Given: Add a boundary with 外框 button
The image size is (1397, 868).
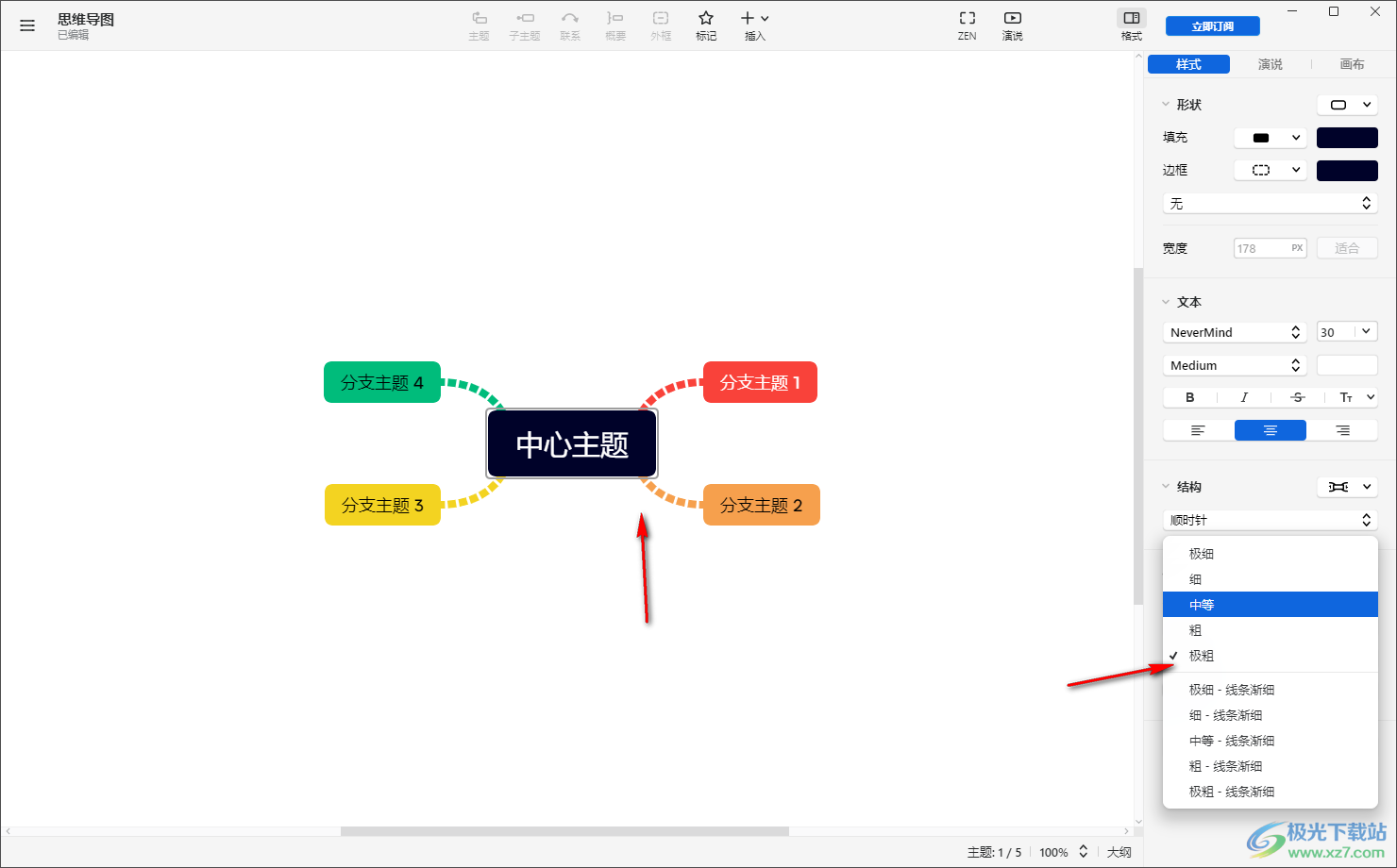Looking at the screenshot, I should pyautogui.click(x=661, y=25).
